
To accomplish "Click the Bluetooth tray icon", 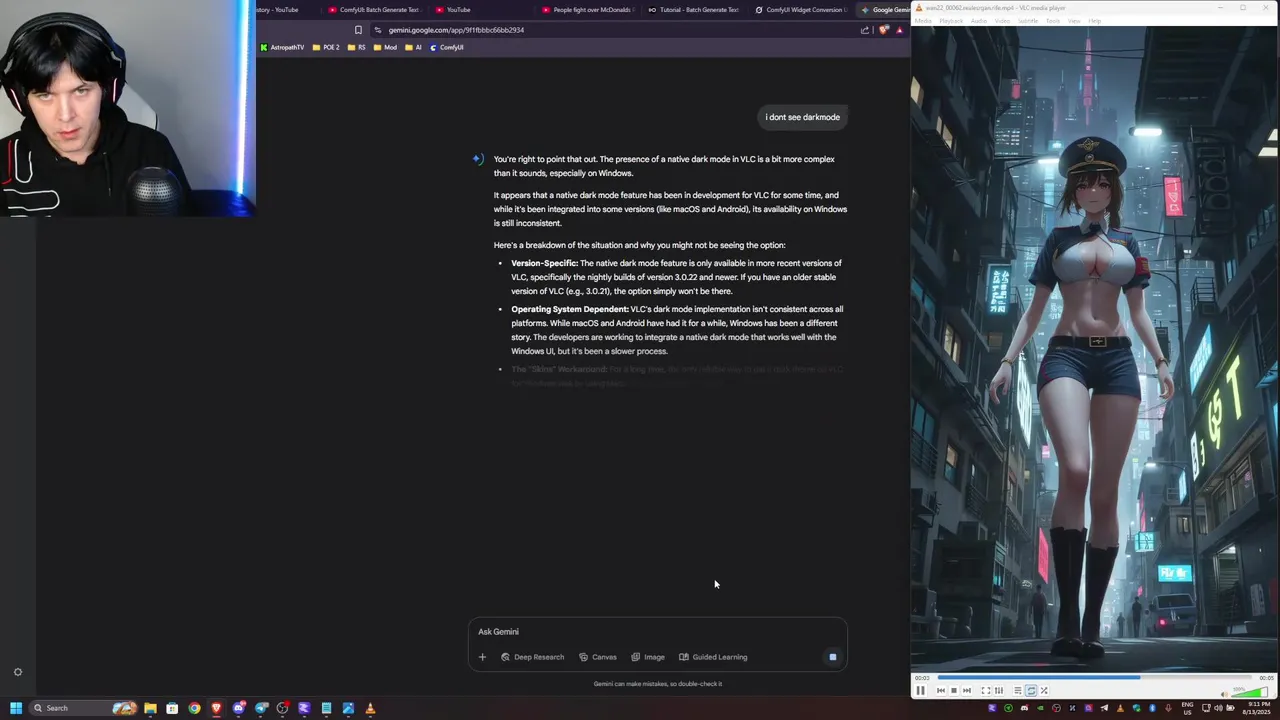I will tap(1152, 708).
